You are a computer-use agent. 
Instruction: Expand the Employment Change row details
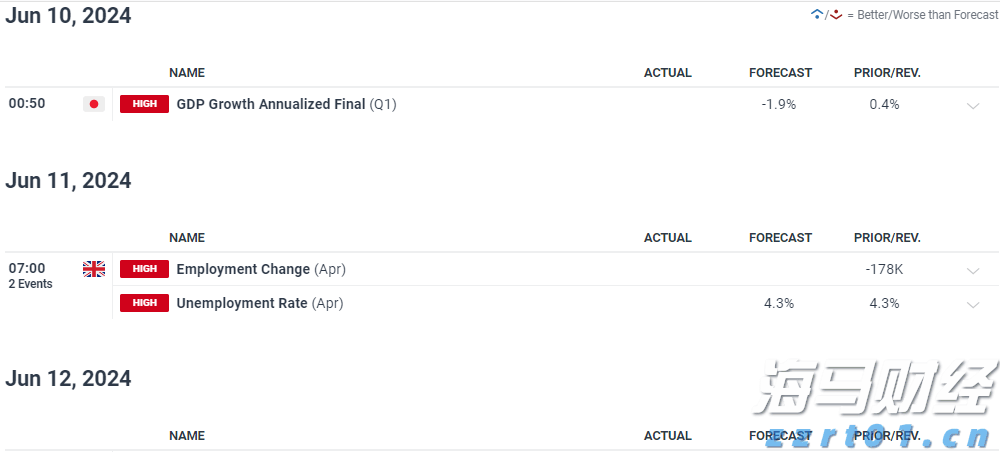(973, 270)
